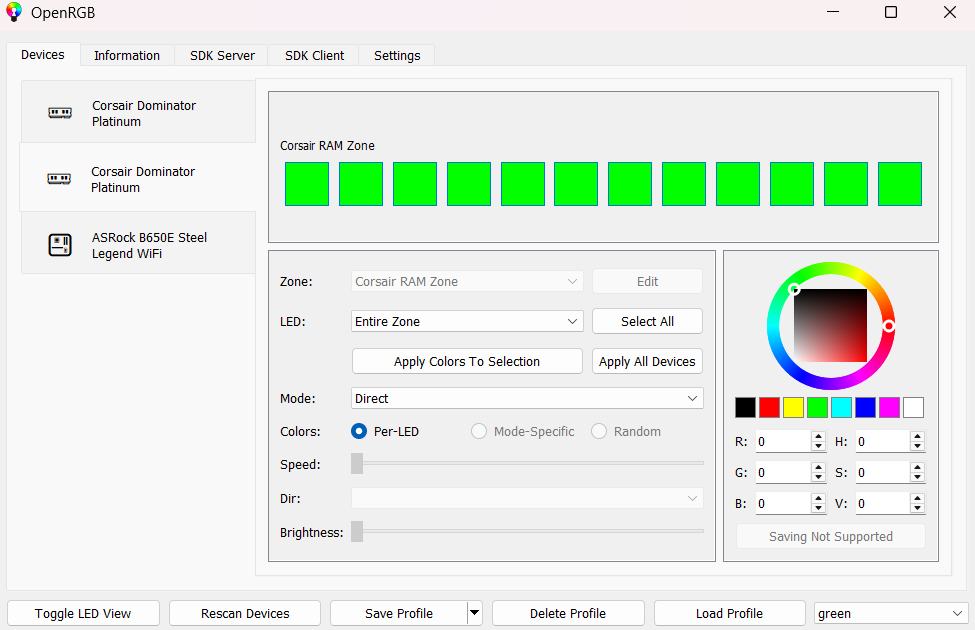Screen dimensions: 975x630
Task: Decrease the S value with down arrow
Action: pyautogui.click(x=917, y=477)
